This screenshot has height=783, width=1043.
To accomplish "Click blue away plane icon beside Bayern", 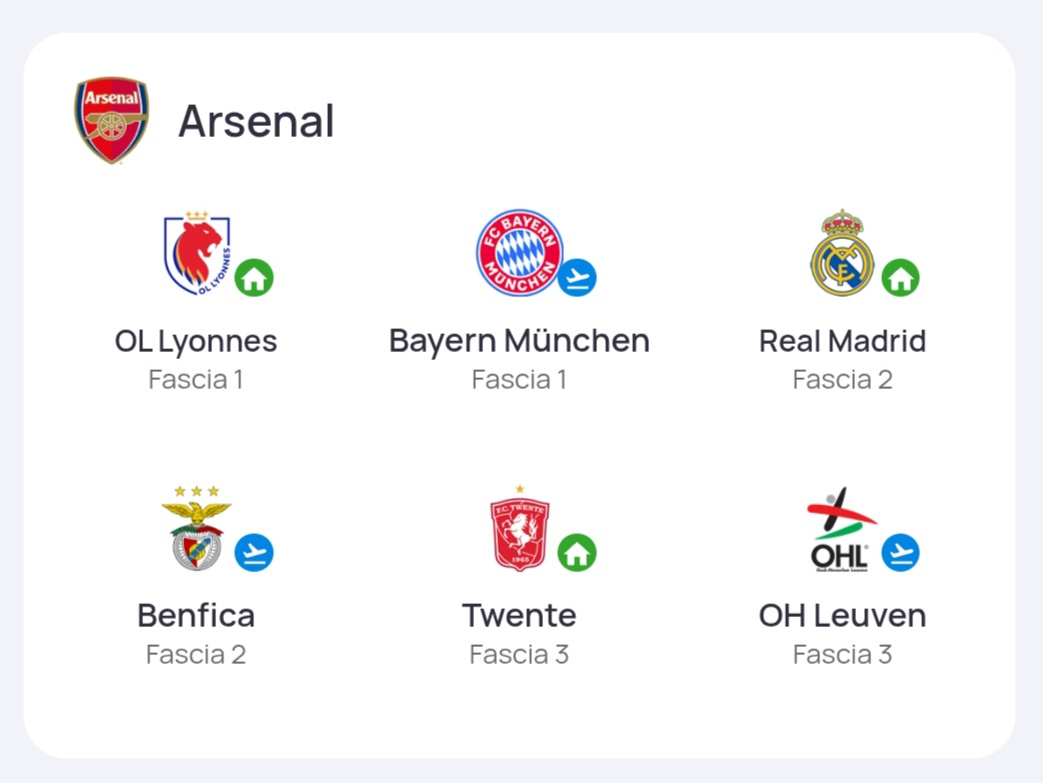I will [x=577, y=277].
